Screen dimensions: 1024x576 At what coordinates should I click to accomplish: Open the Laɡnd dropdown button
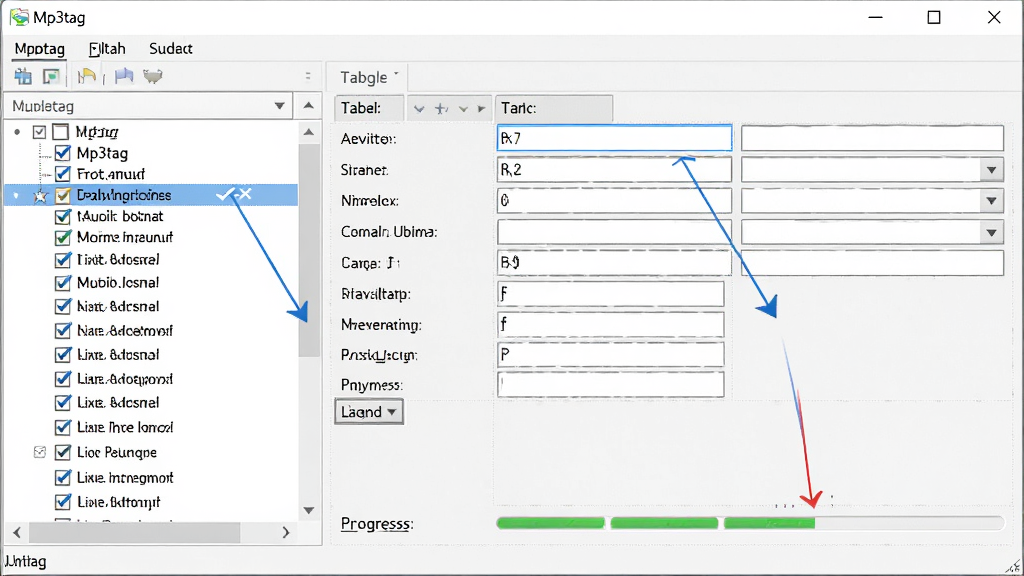(369, 412)
